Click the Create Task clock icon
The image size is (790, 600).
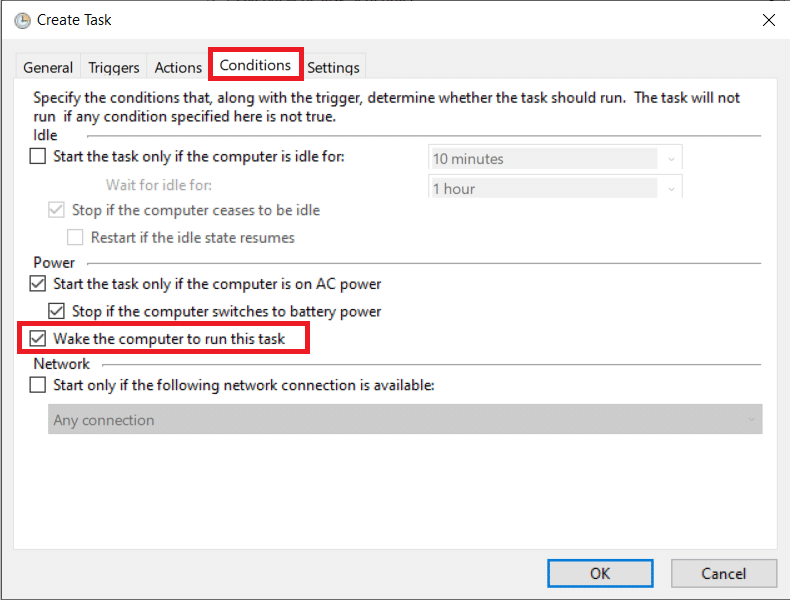click(22, 20)
